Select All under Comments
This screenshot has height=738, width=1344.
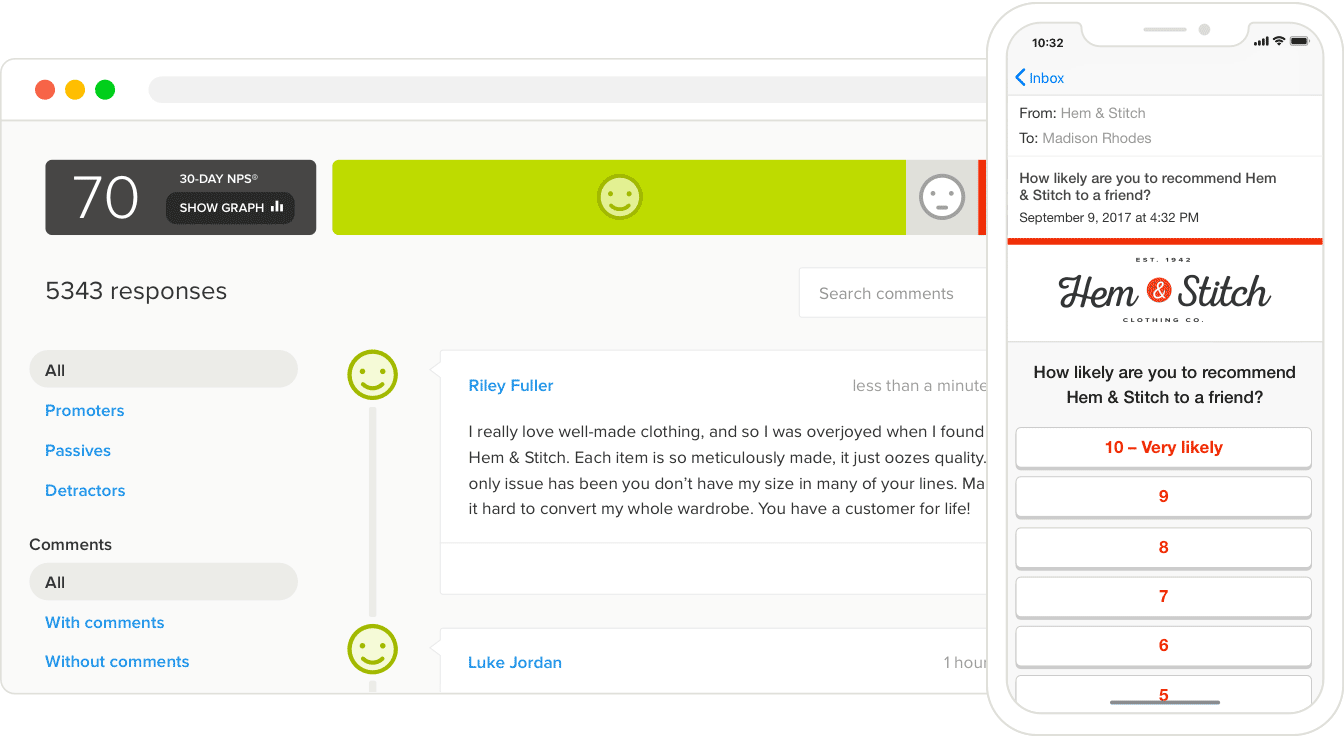[164, 581]
